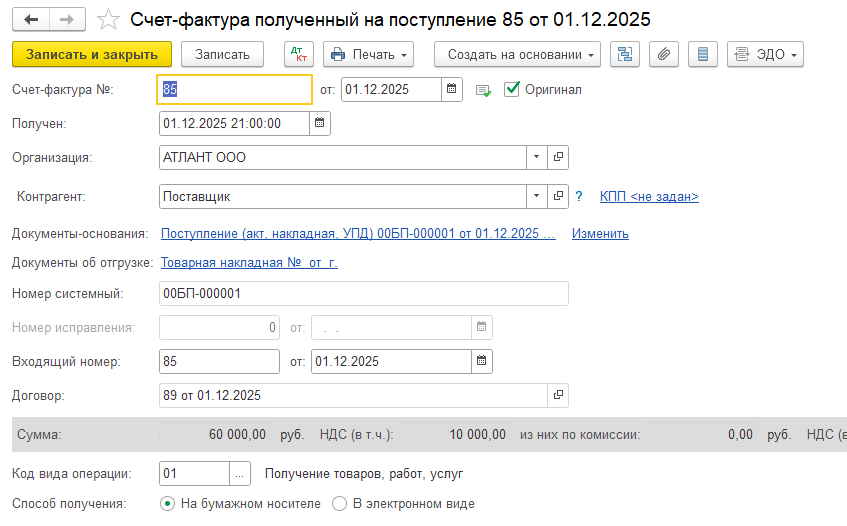Toggle the Оригинал checkbox
The height and width of the screenshot is (526, 847).
coord(512,89)
